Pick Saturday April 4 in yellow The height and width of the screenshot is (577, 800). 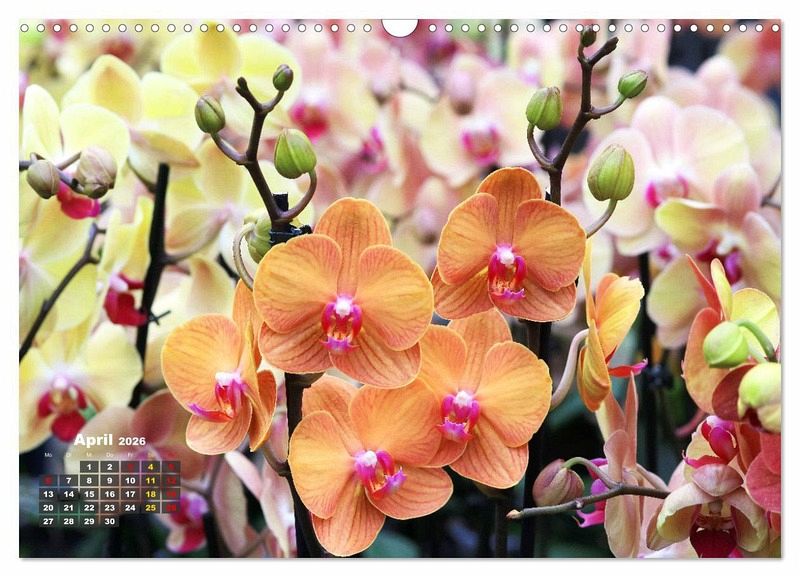coord(150,466)
